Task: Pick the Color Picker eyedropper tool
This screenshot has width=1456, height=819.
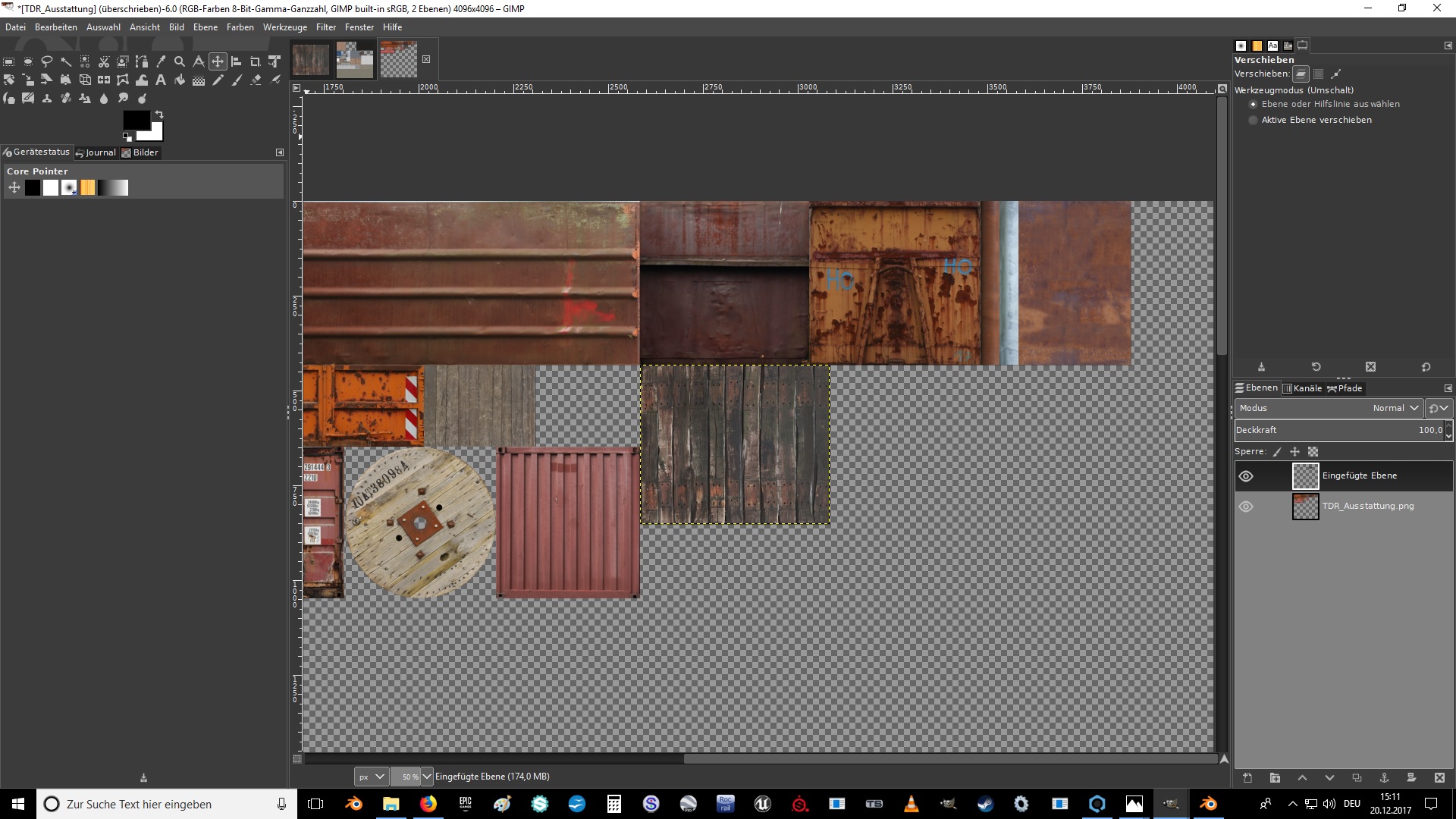Action: click(x=161, y=61)
